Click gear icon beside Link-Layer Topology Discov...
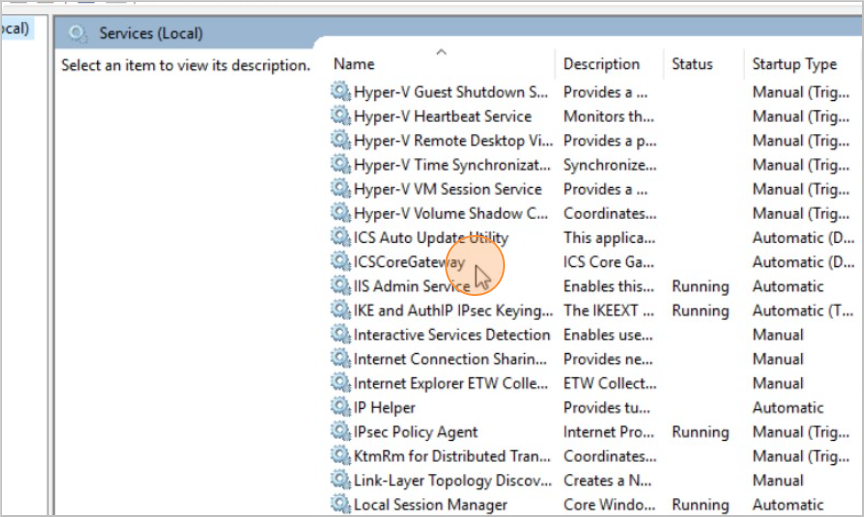864x517 pixels. 341,480
